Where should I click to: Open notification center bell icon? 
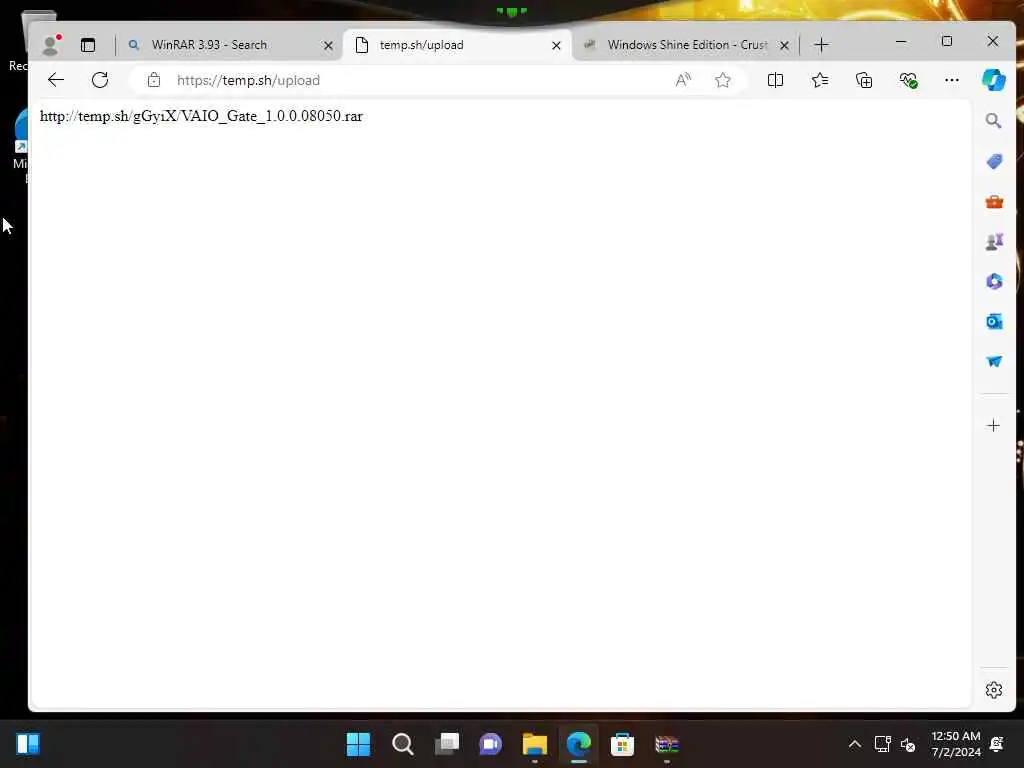tap(997, 744)
